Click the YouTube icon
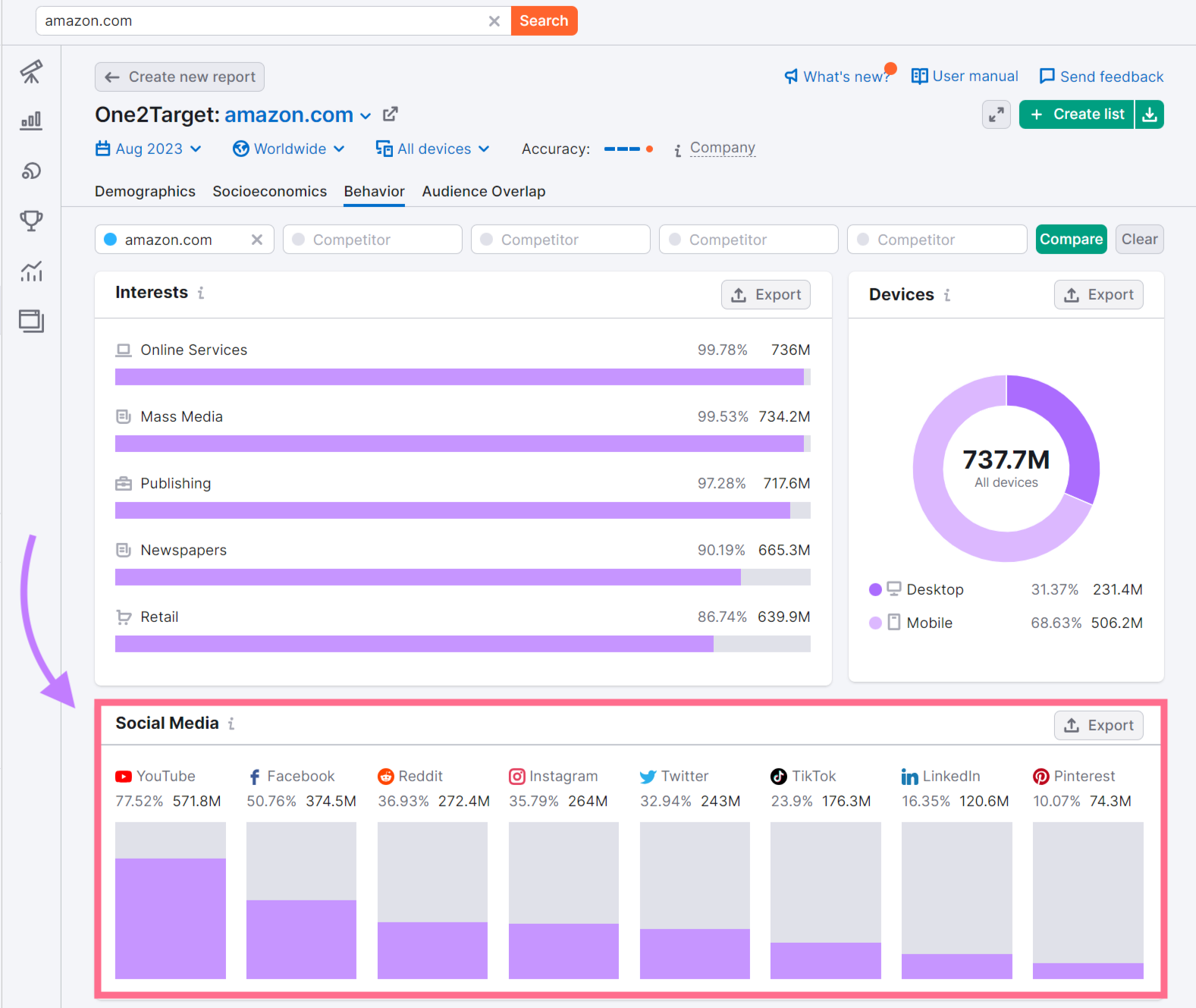Screen dimensions: 1196x1008 [124, 777]
